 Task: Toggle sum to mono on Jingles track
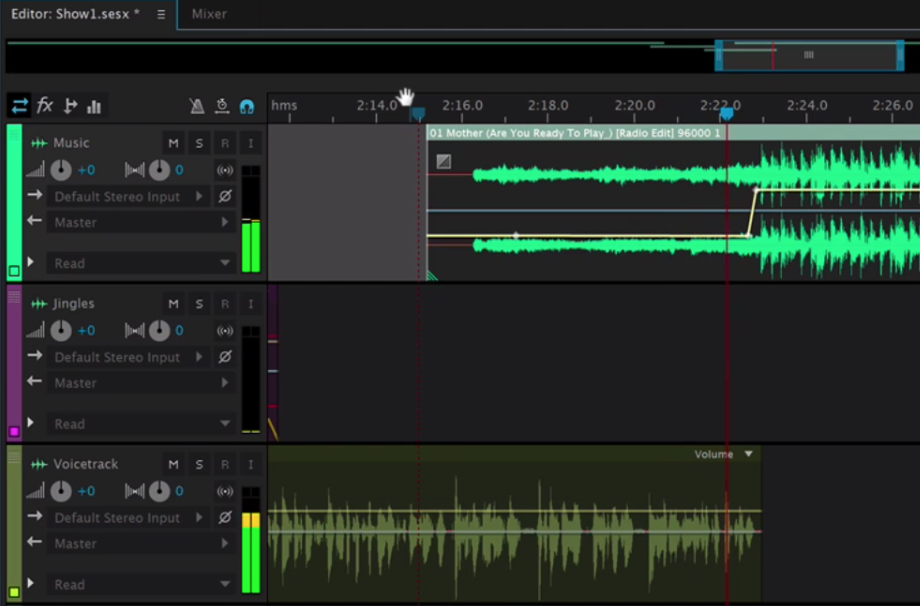click(225, 331)
